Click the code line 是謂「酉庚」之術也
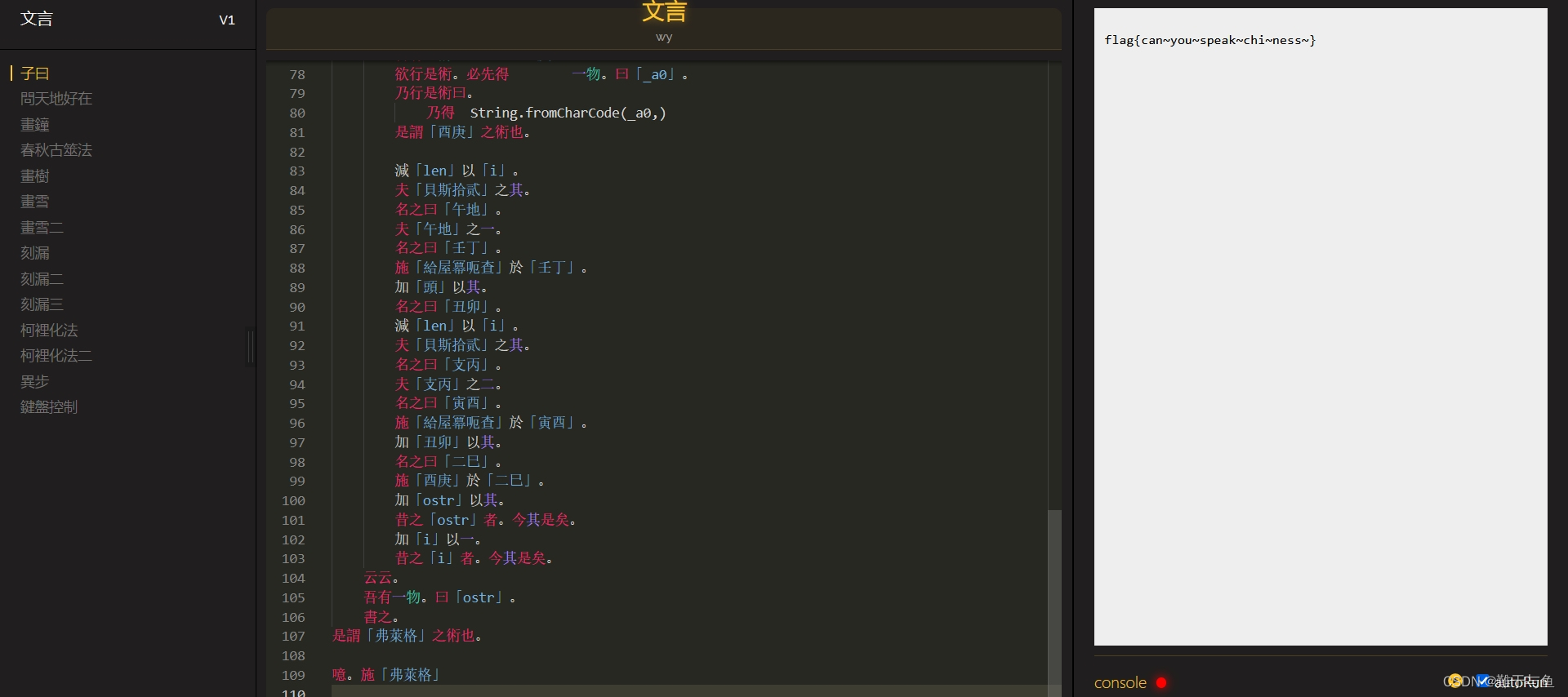Image resolution: width=1568 pixels, height=697 pixels. (x=463, y=132)
